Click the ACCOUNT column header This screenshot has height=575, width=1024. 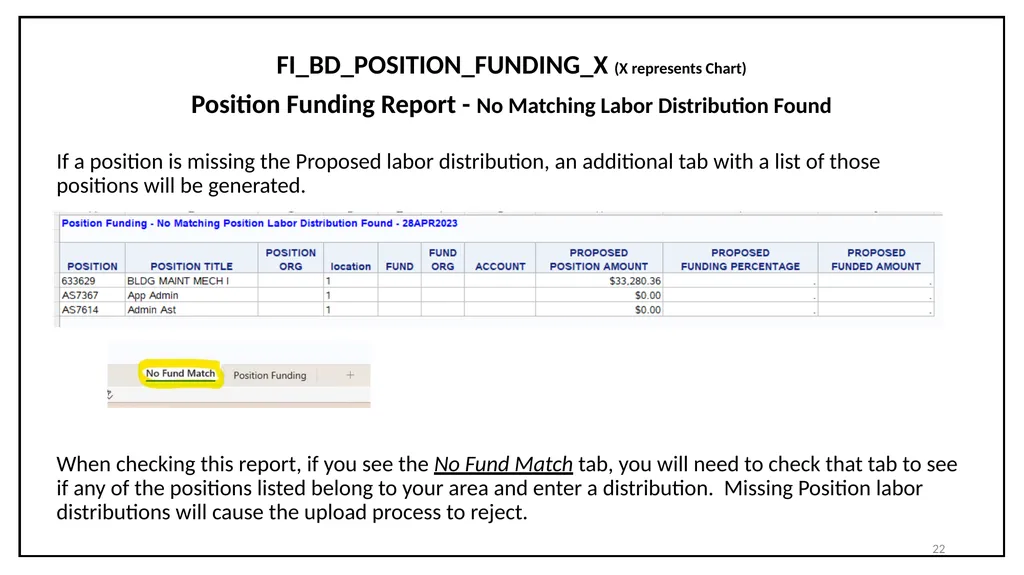[x=500, y=259]
